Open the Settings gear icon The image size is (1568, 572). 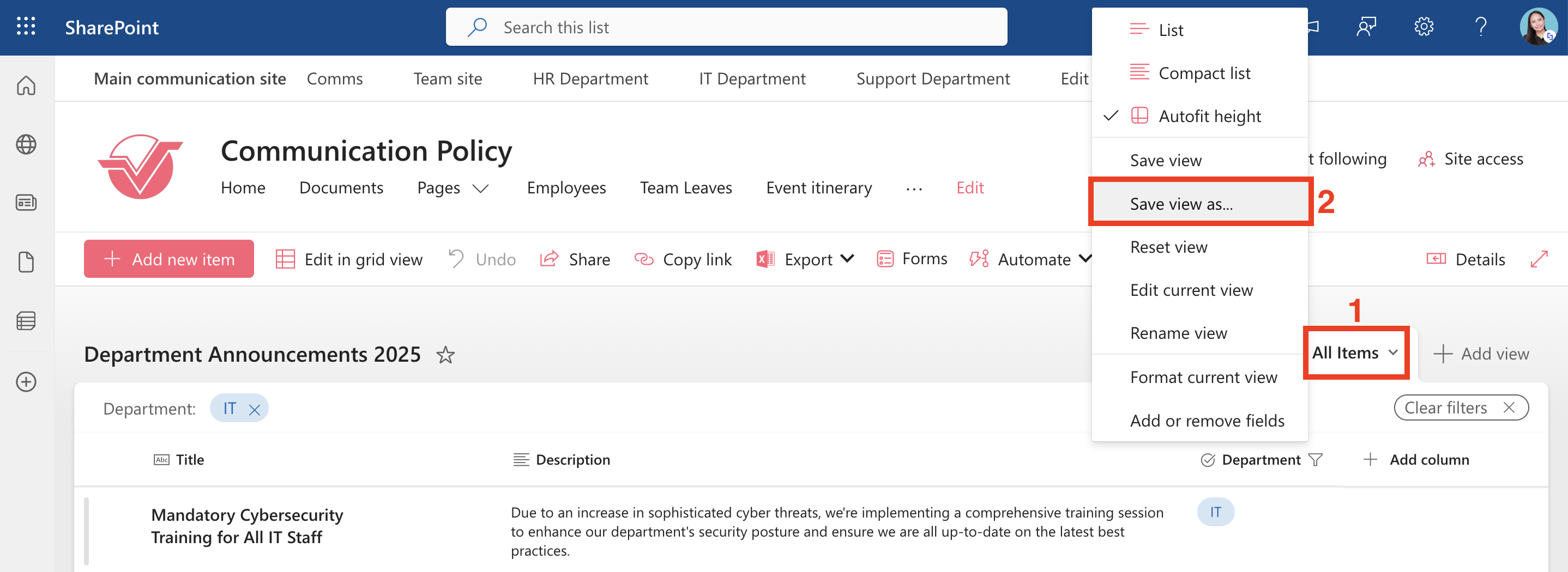(x=1424, y=27)
